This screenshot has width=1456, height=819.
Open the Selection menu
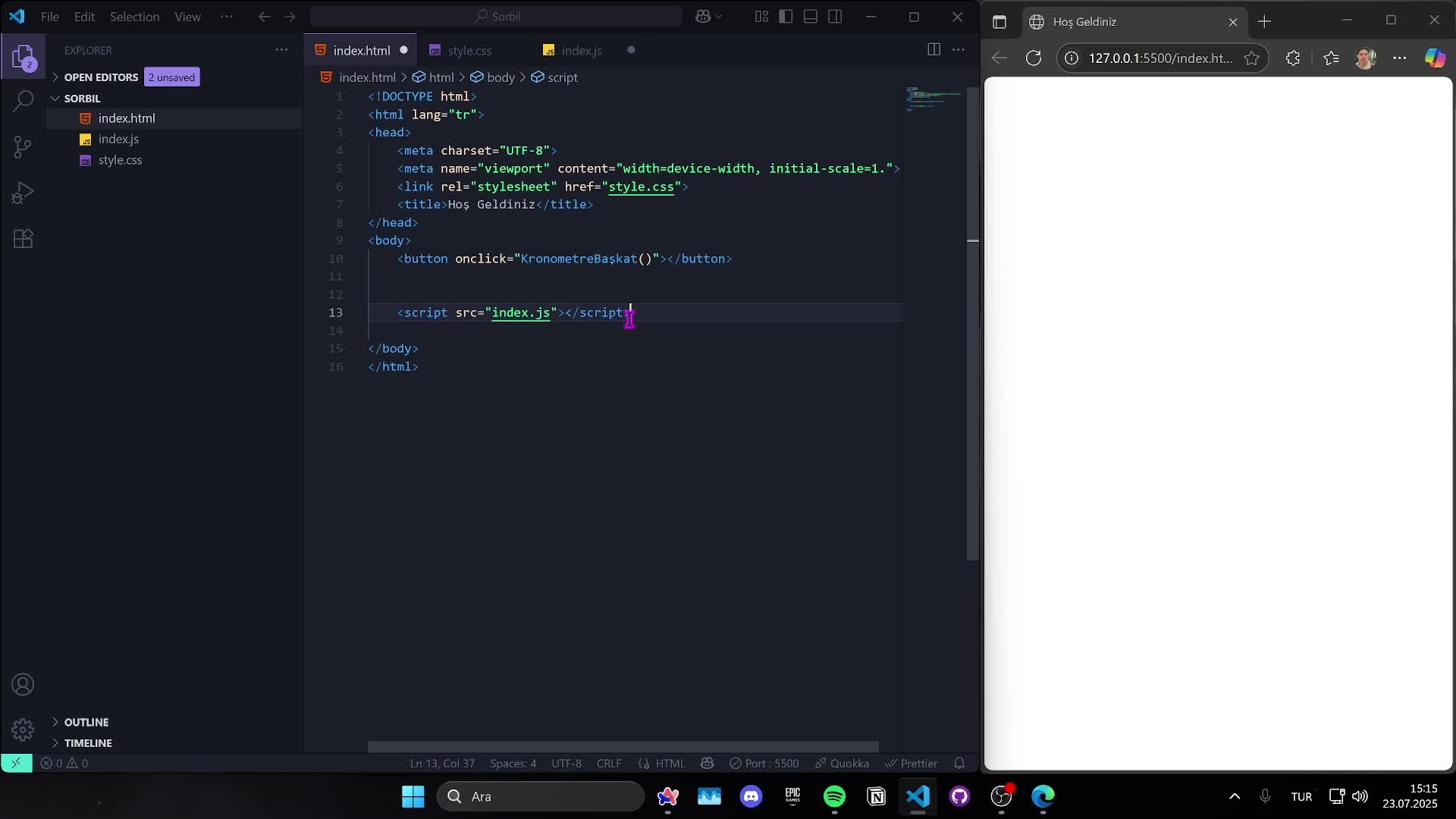[134, 17]
